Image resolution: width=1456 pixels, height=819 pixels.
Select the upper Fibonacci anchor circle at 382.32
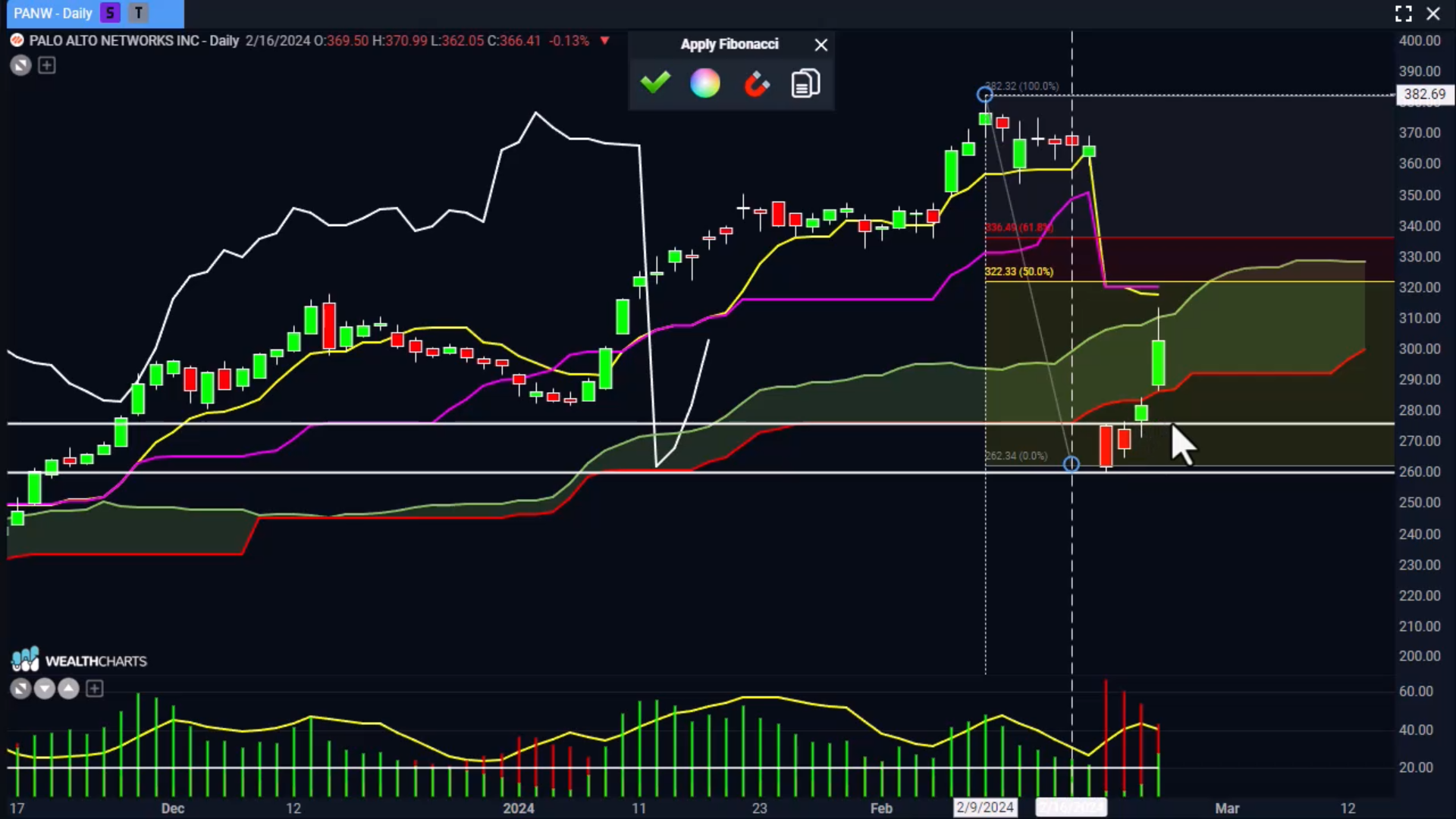(985, 95)
